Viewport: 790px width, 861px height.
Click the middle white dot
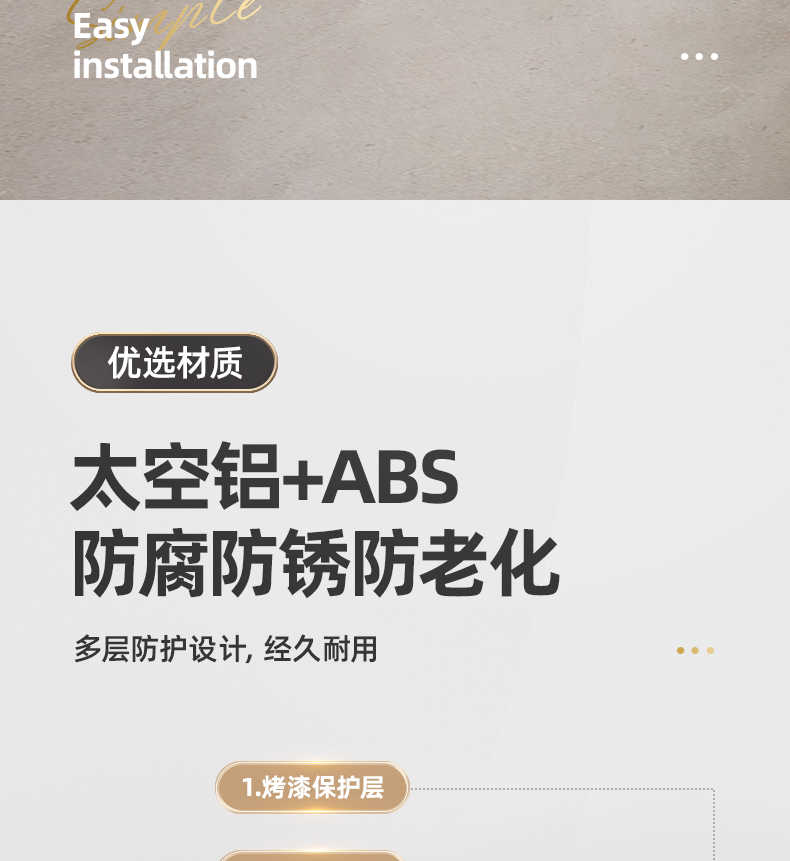click(x=699, y=57)
